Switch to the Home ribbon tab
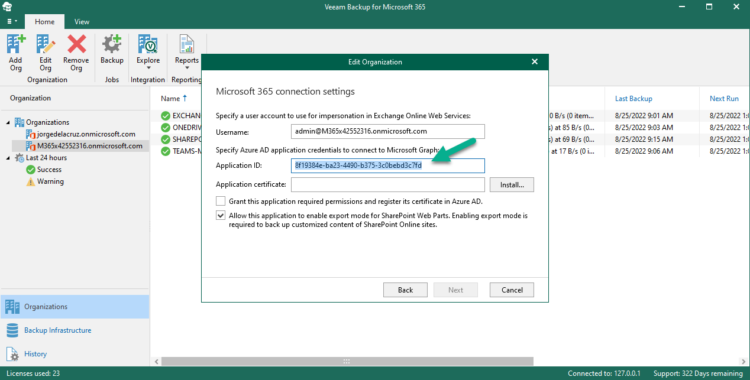This screenshot has width=750, height=380. [x=44, y=22]
